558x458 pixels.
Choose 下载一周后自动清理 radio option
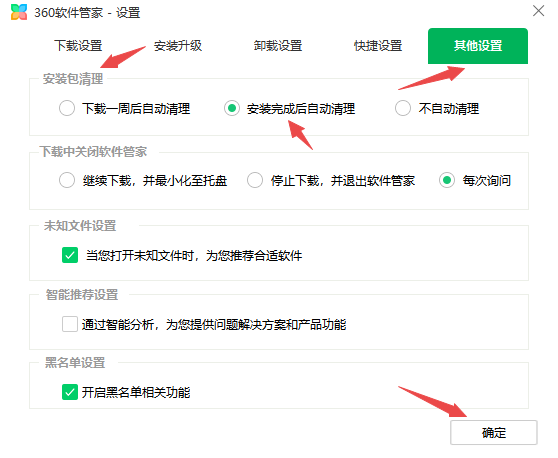tap(67, 108)
